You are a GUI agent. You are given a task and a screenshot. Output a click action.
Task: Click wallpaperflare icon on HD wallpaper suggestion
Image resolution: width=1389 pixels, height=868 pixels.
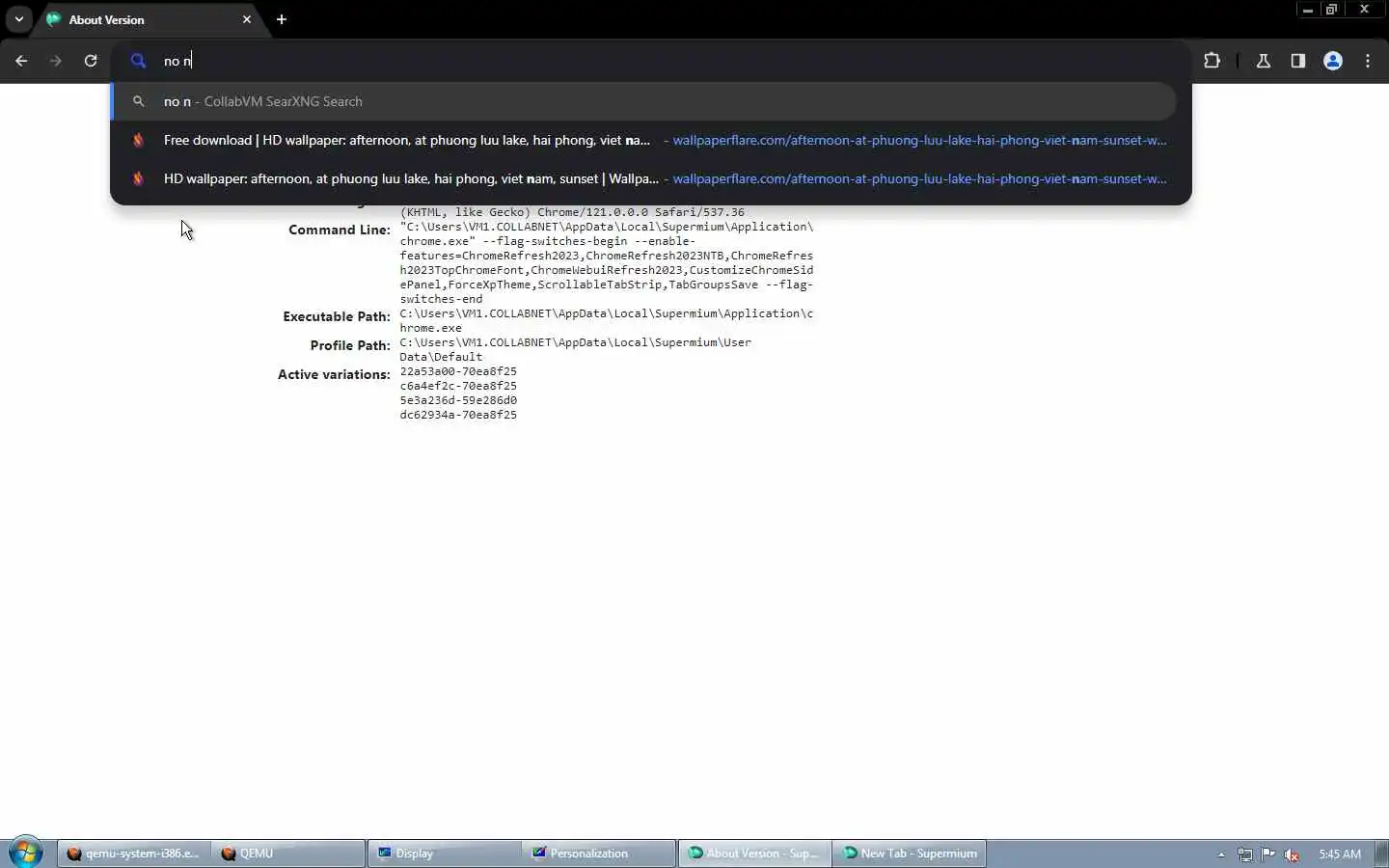(x=138, y=178)
